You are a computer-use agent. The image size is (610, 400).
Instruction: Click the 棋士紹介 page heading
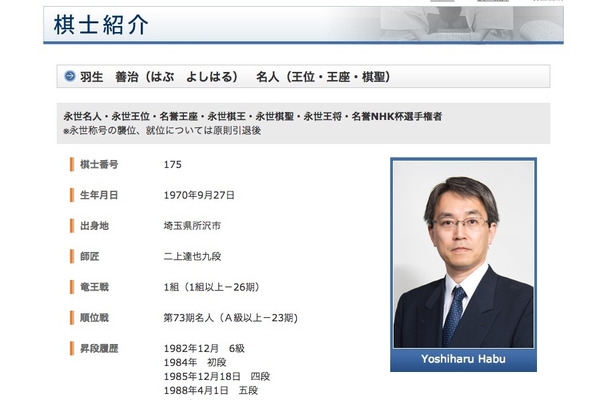101,25
